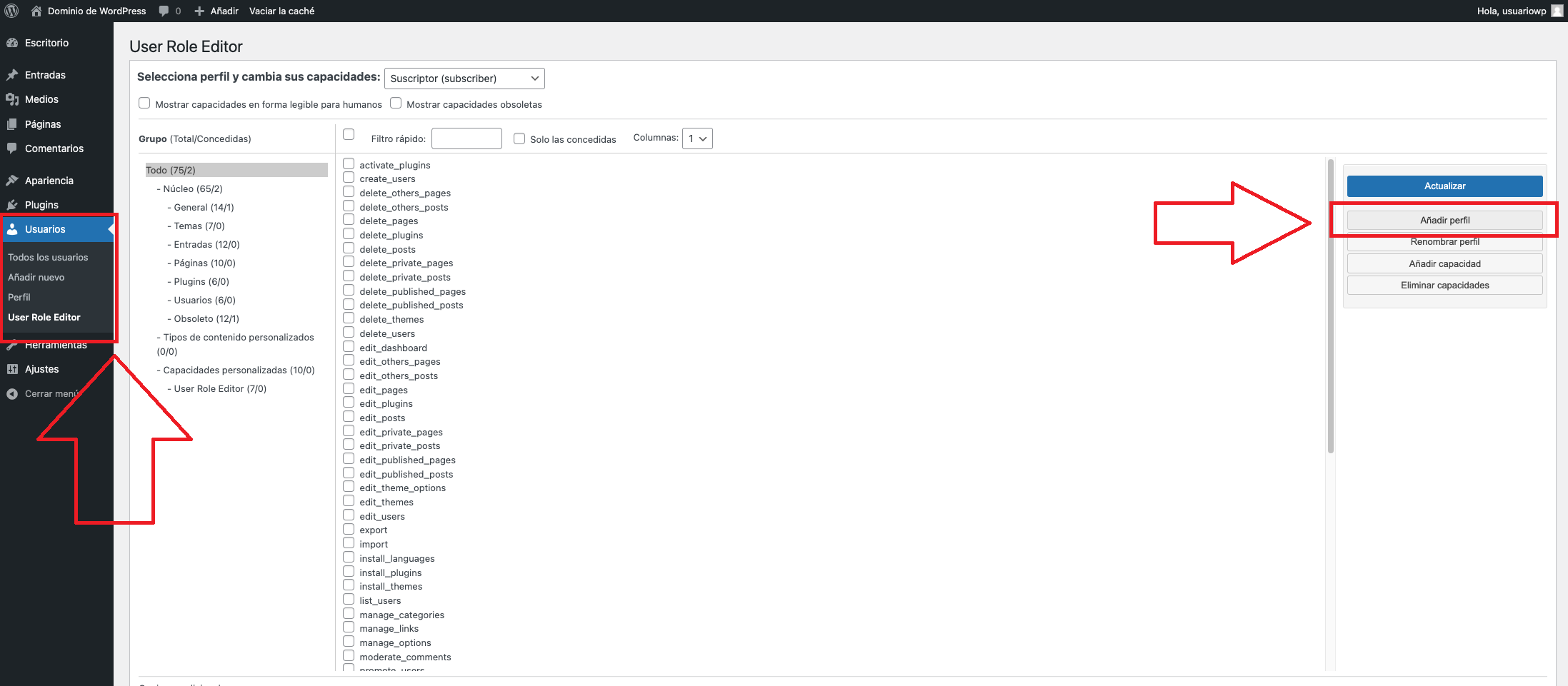Click the user avatar in top bar
Screen dimensions: 1568x686
click(x=1557, y=11)
